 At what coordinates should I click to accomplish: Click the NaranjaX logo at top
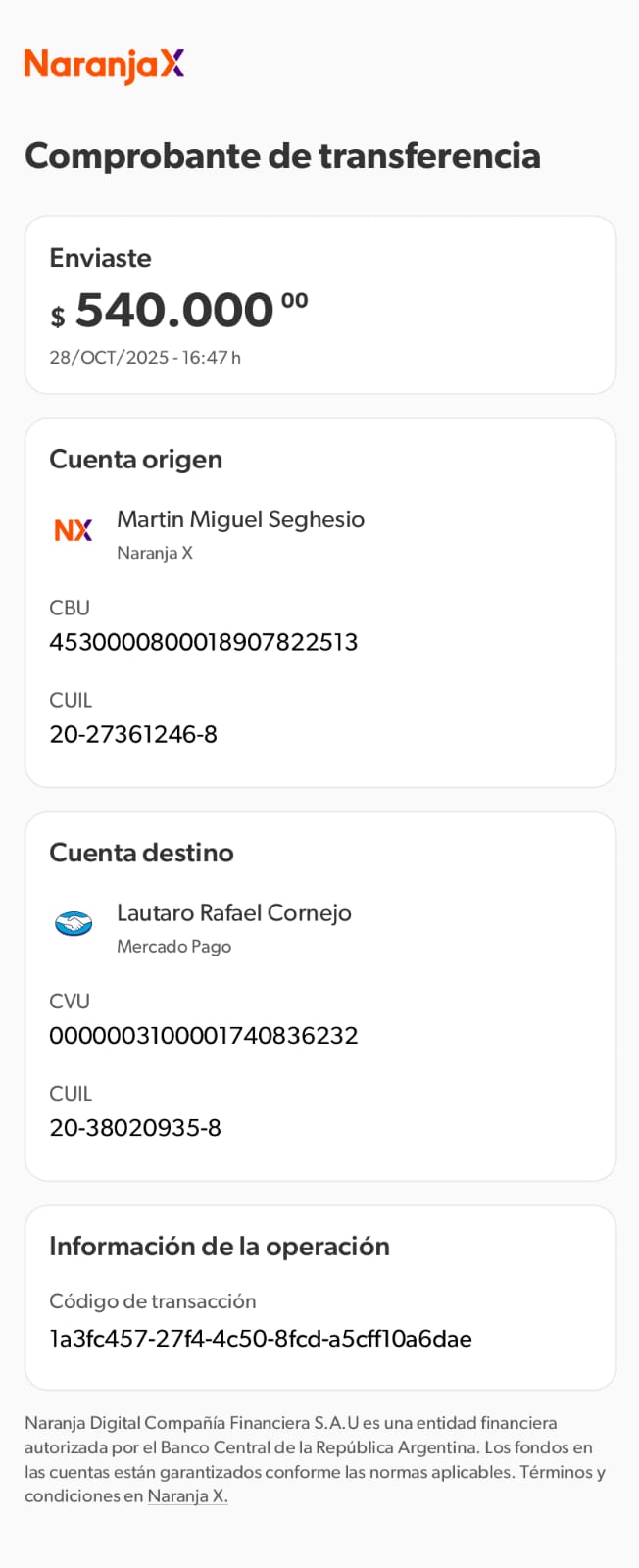click(104, 65)
